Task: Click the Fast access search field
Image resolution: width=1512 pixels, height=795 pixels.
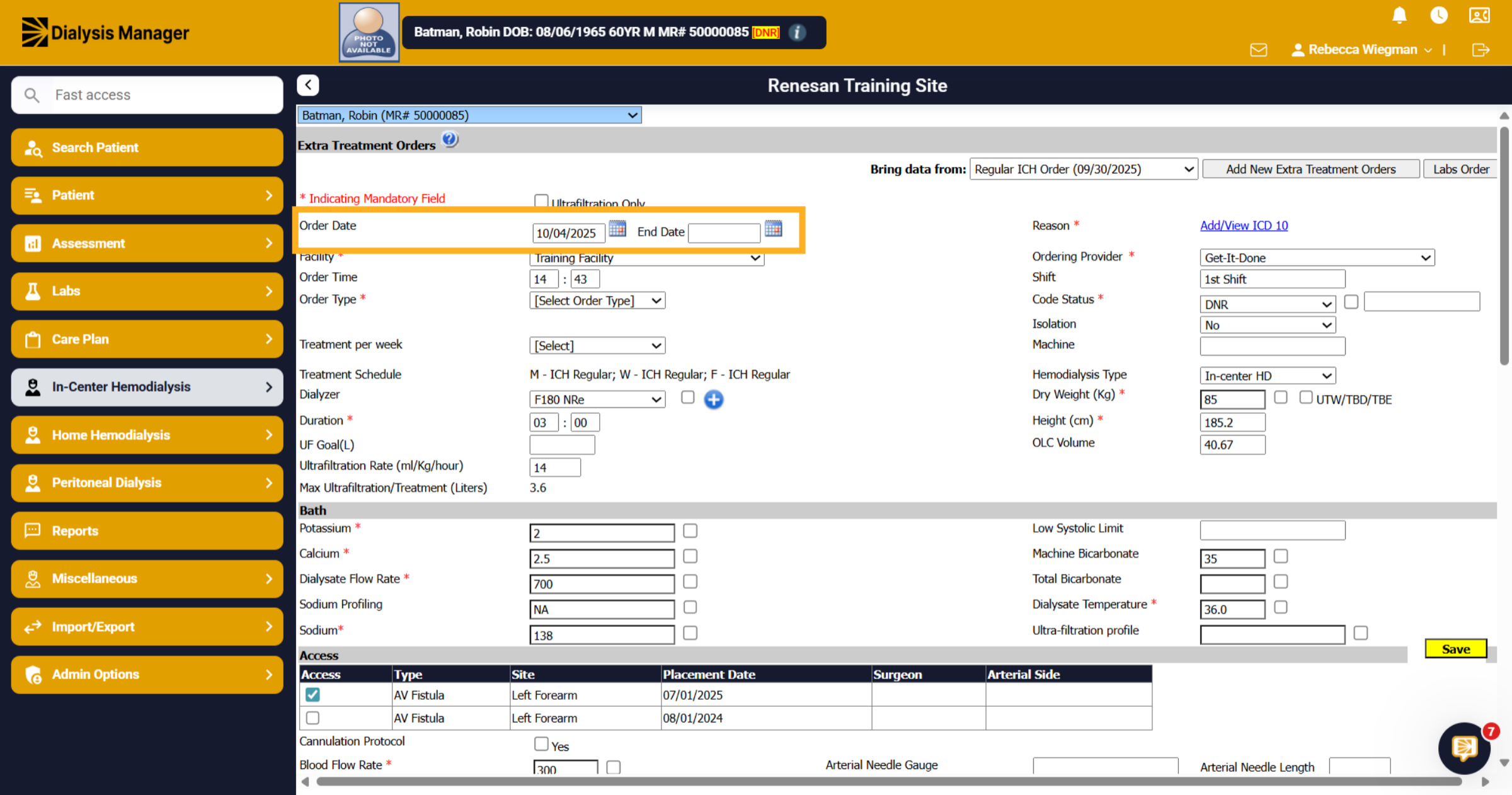Action: 147,95
